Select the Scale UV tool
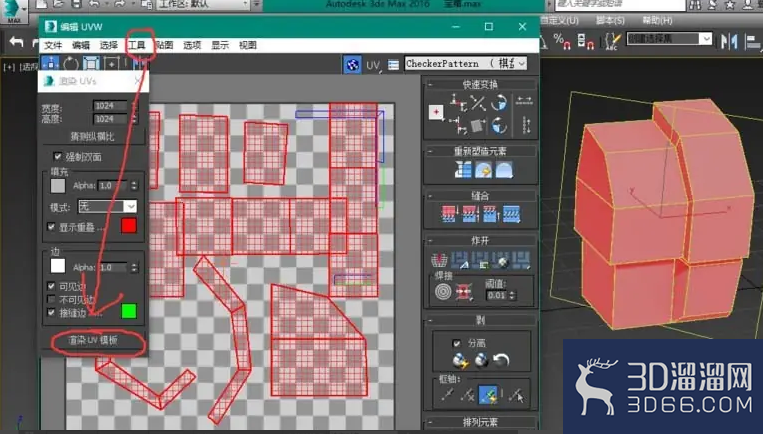 point(91,64)
